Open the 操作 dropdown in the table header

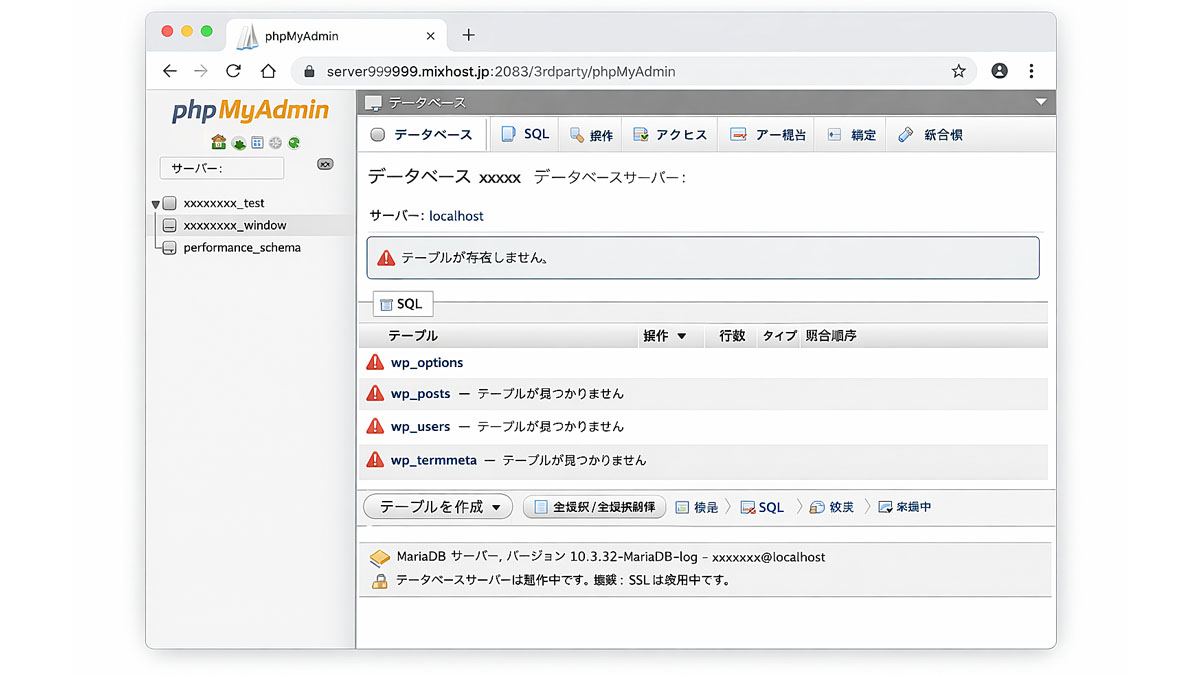[668, 336]
